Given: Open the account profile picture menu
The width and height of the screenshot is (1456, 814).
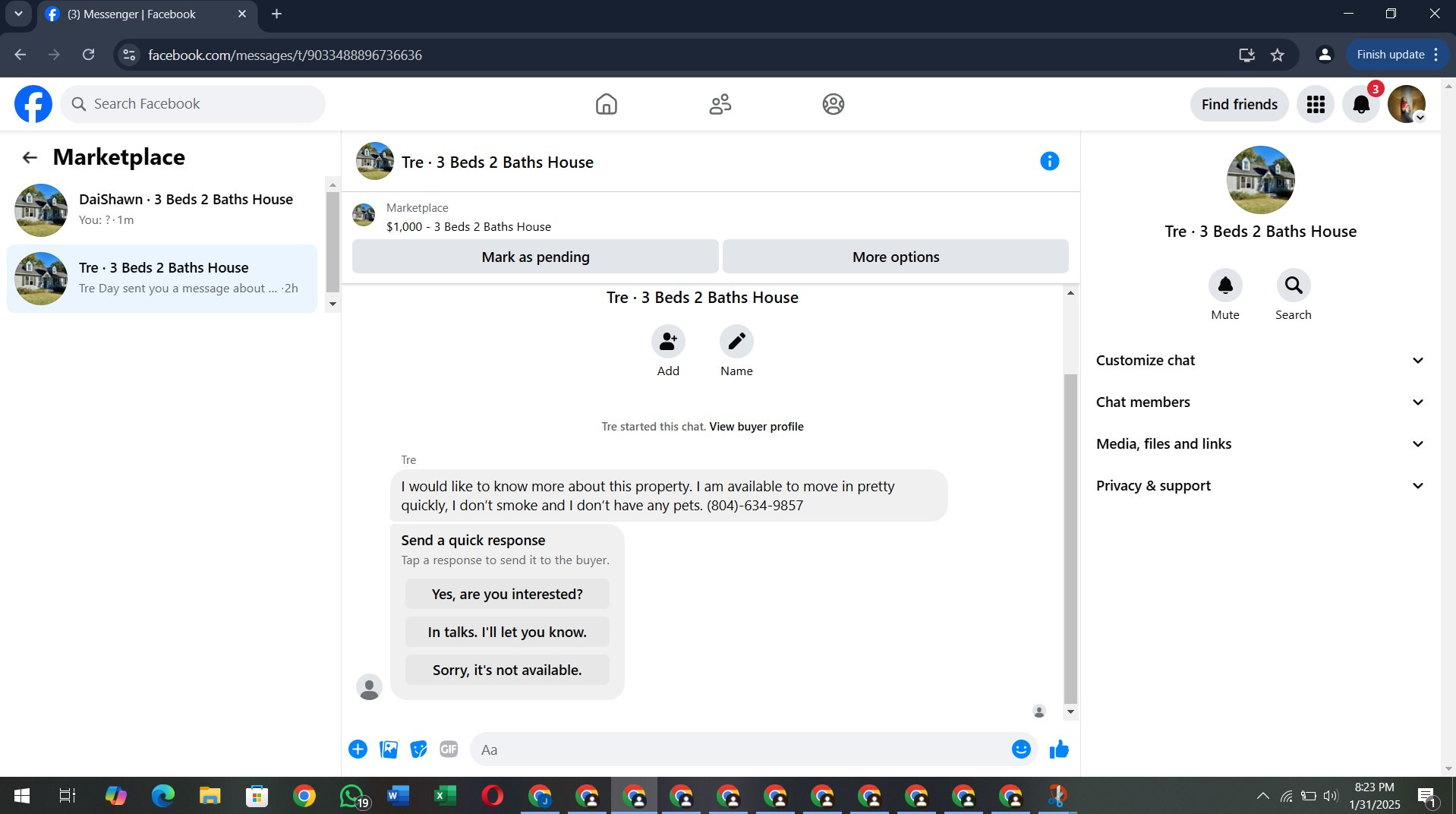Looking at the screenshot, I should [1407, 104].
